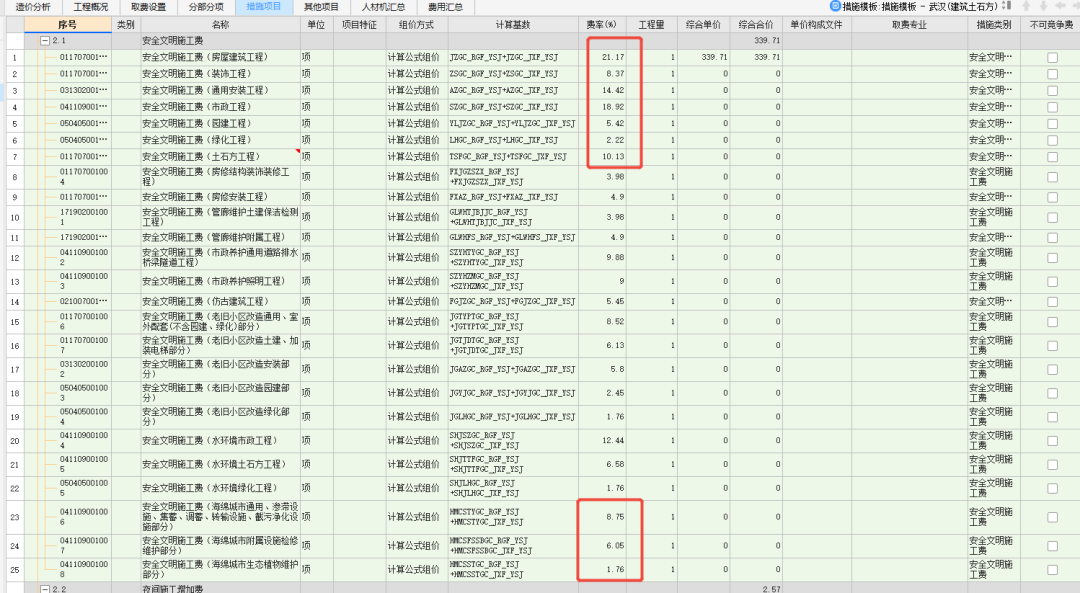Click the move down arrow icon

[x=1043, y=6]
